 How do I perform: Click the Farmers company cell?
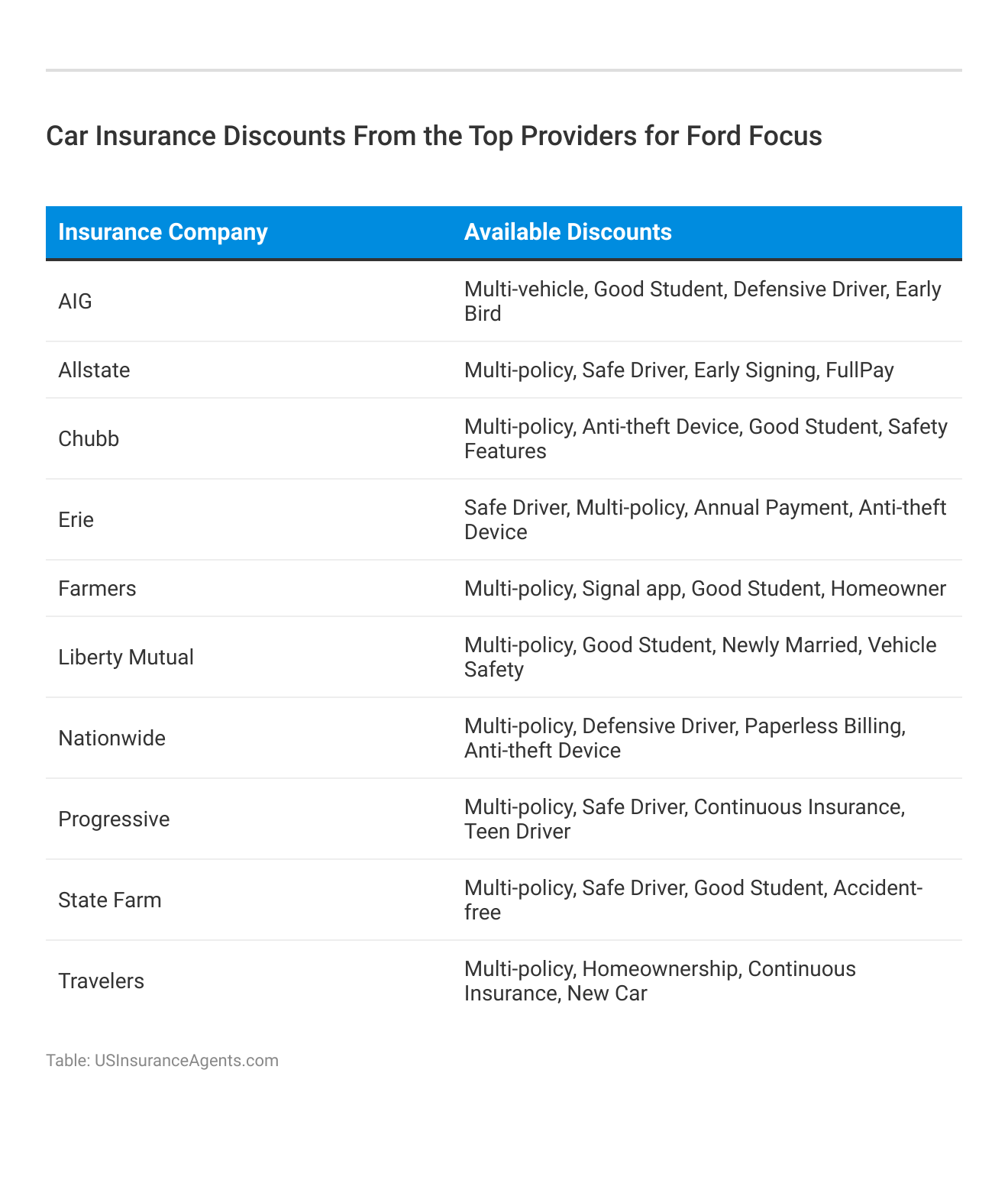point(97,589)
